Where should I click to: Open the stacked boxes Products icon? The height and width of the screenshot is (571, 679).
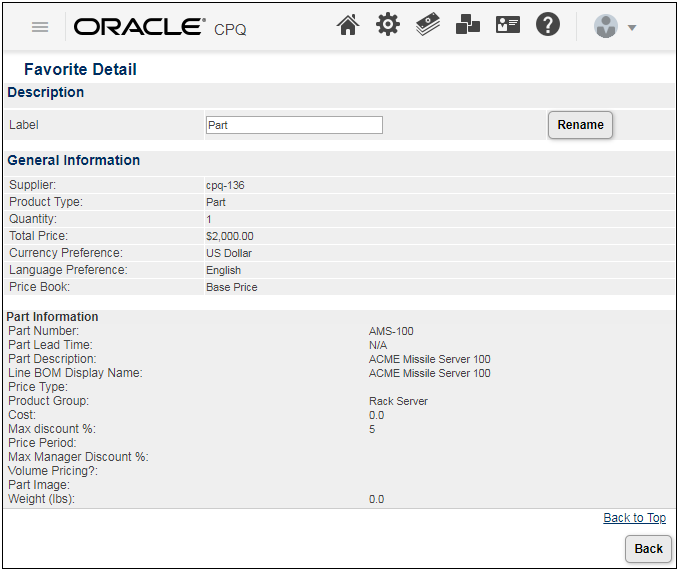(x=468, y=24)
